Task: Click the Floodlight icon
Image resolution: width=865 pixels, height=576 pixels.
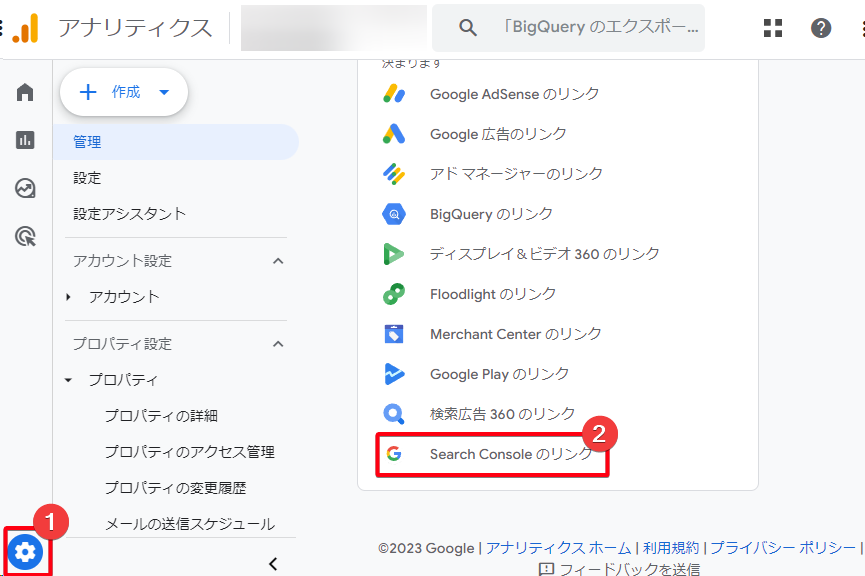Action: click(394, 294)
